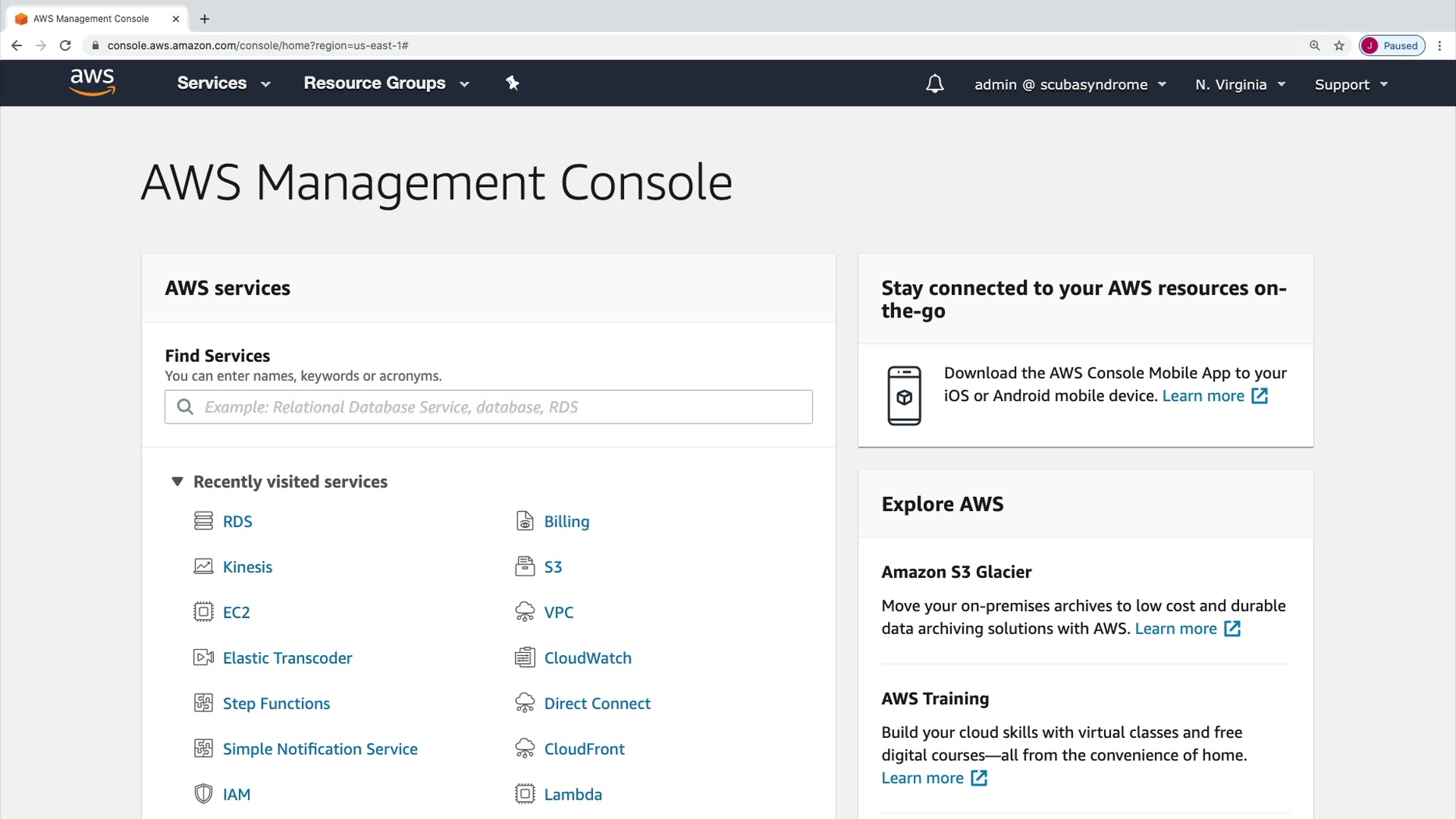This screenshot has width=1456, height=819.
Task: Open the Services dropdown menu
Action: point(223,83)
